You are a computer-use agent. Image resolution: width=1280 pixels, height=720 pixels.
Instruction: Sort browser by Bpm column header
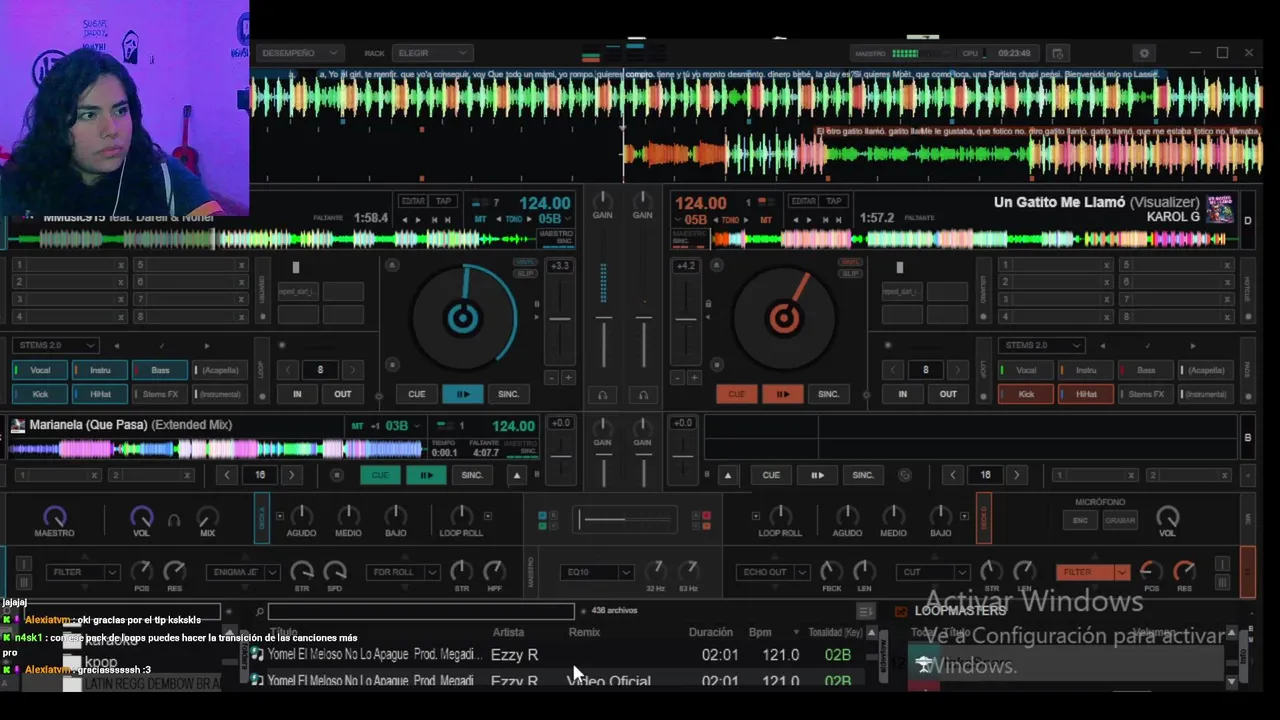point(760,632)
